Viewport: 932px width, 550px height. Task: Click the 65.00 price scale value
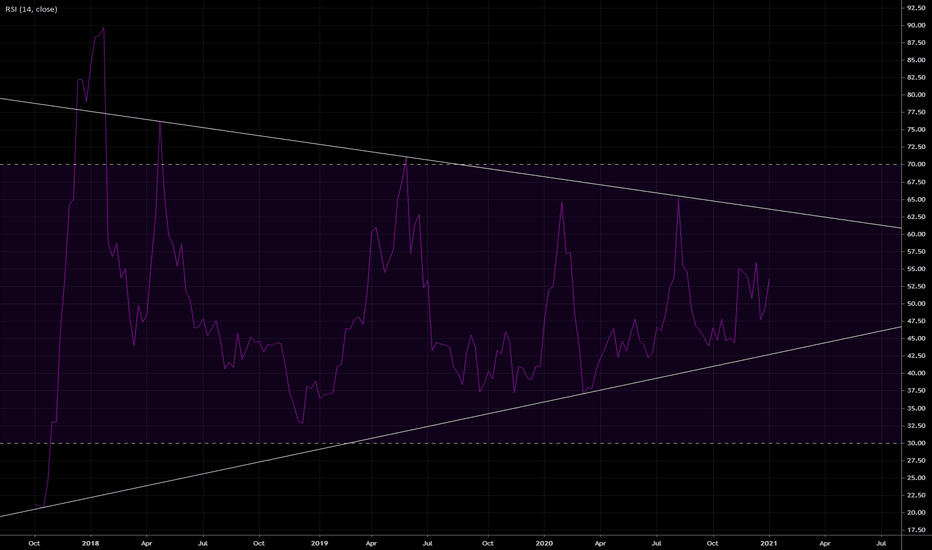click(916, 200)
